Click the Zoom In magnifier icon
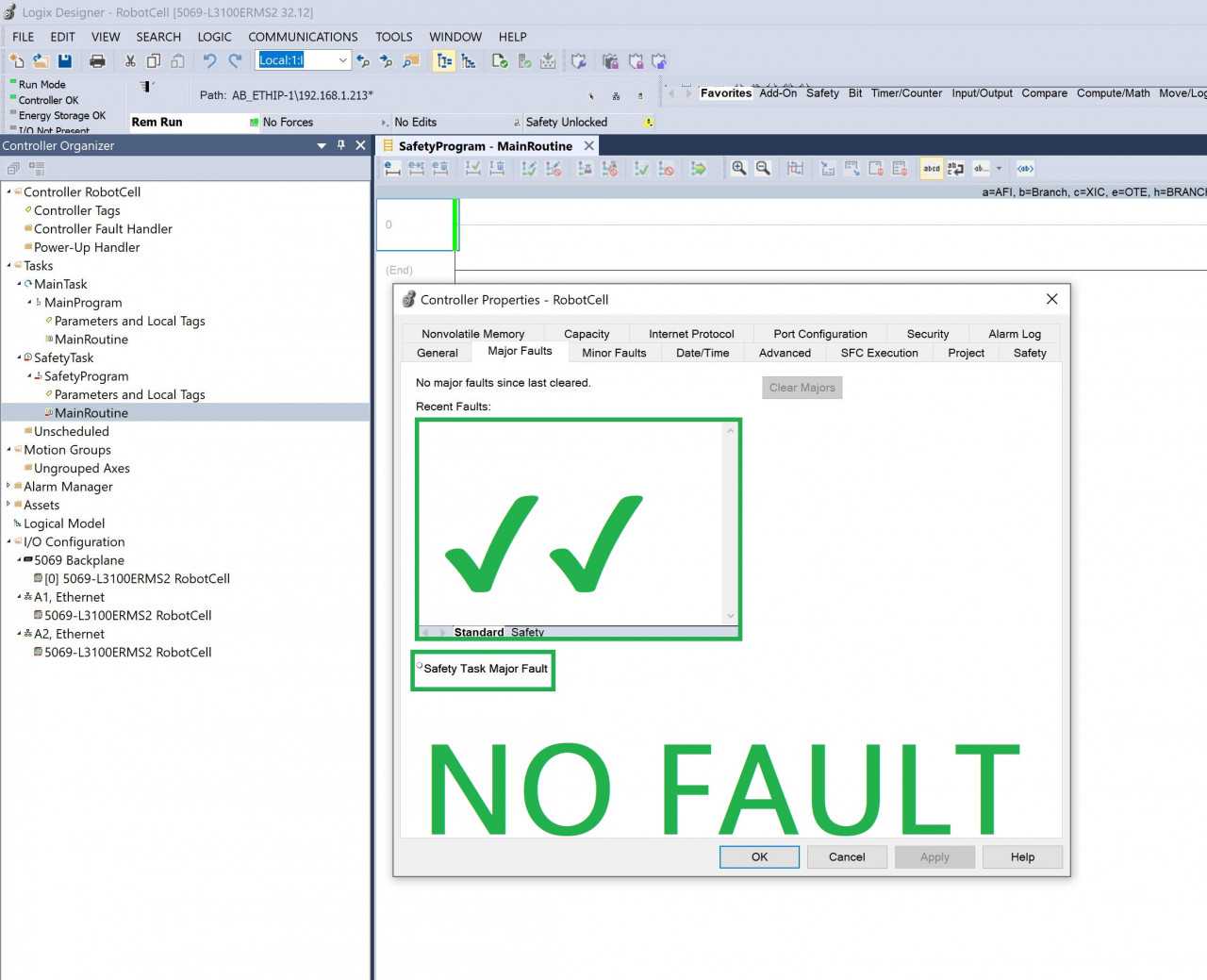The width and height of the screenshot is (1207, 980). point(739,168)
